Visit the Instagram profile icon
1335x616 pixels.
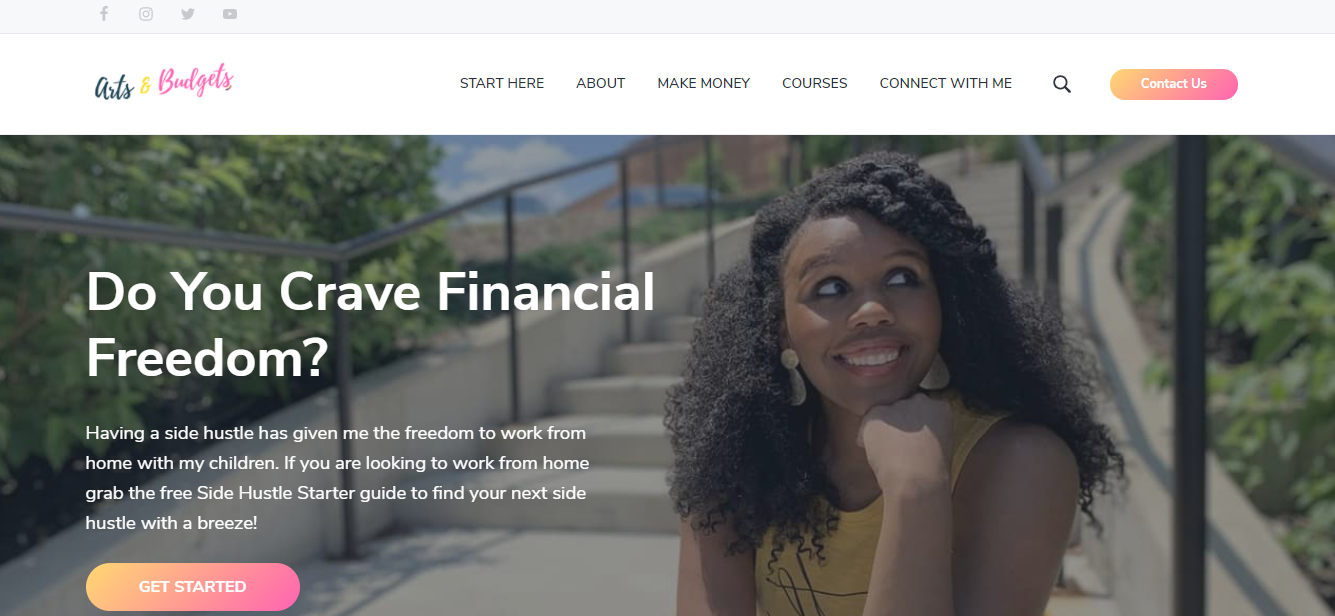[146, 14]
